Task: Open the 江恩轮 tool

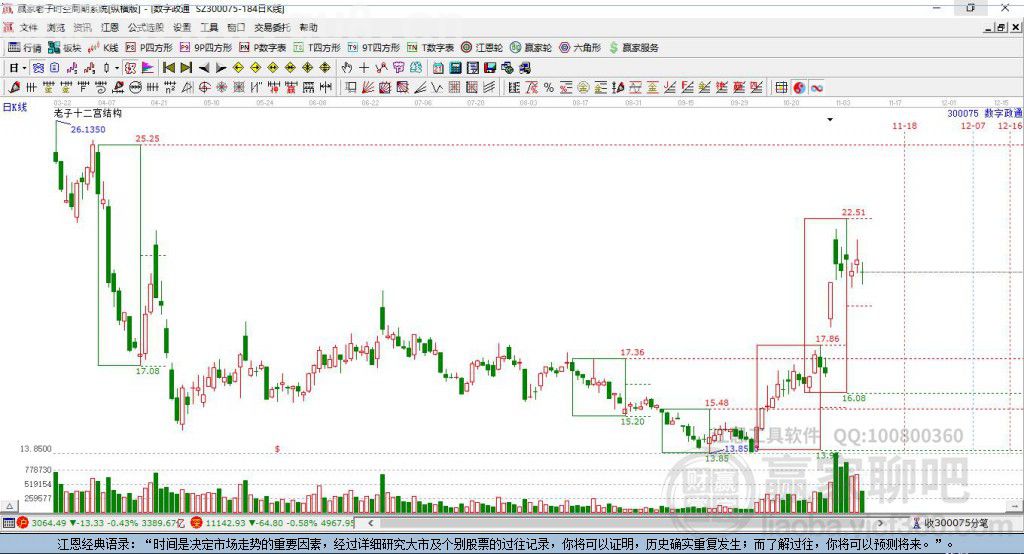Action: coord(482,48)
